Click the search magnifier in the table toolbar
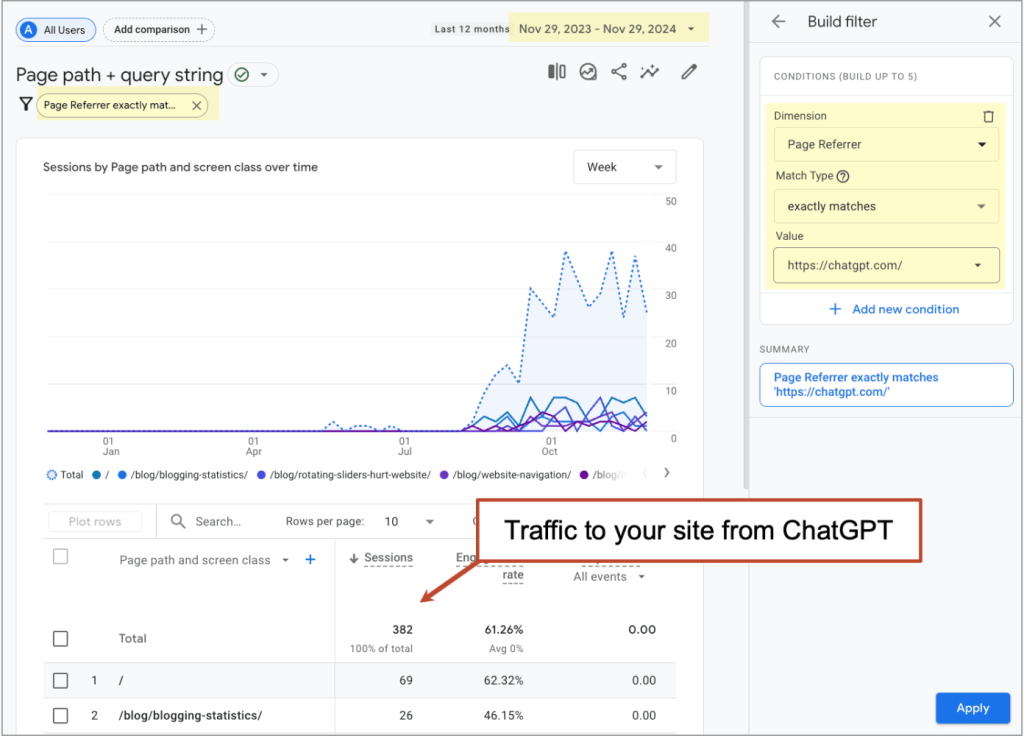Screen dimensions: 1024x736 pyautogui.click(x=177, y=521)
